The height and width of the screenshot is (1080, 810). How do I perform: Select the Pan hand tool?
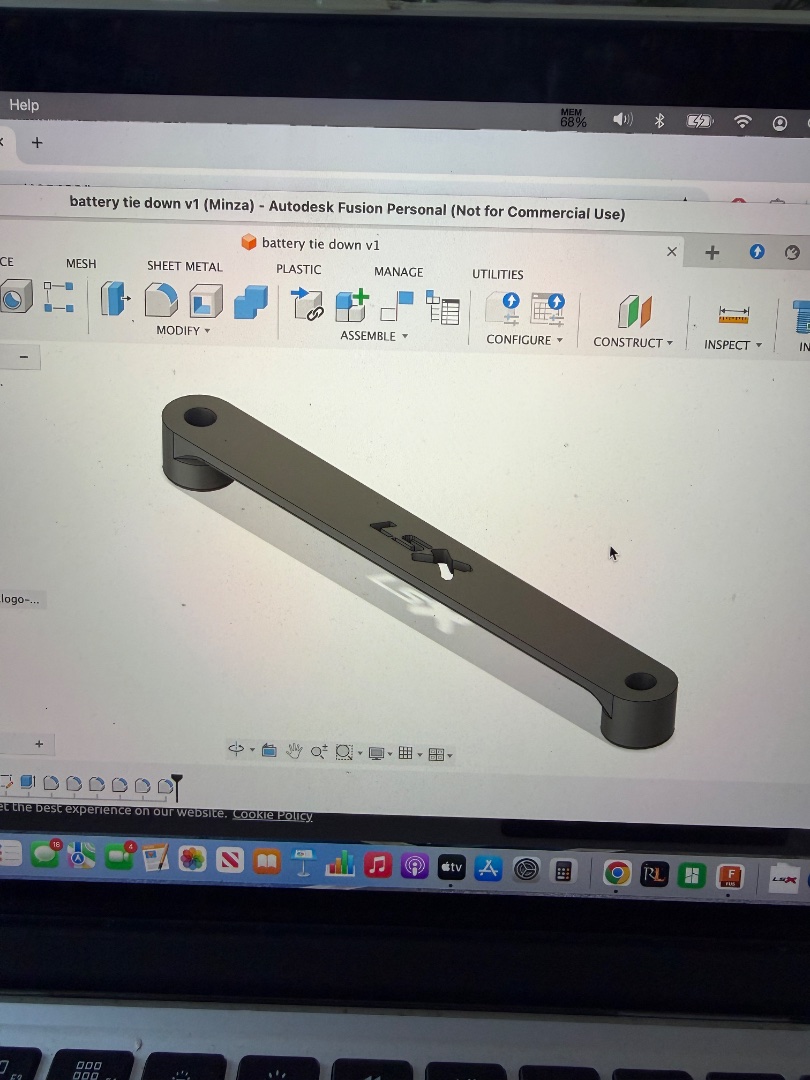point(294,751)
